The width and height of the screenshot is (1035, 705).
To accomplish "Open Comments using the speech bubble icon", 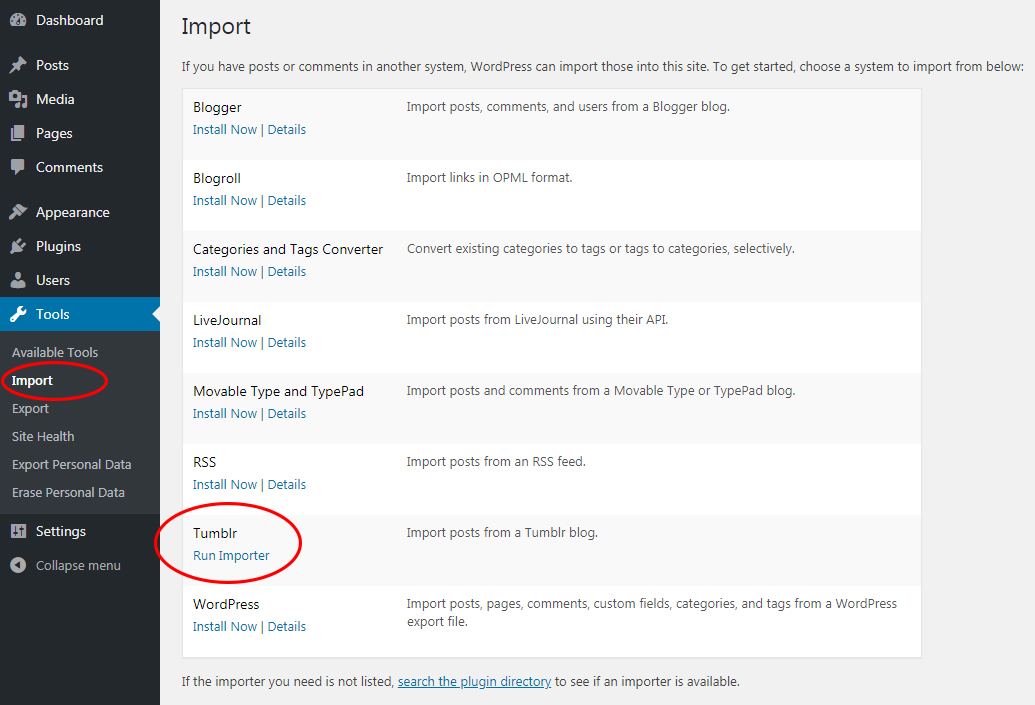I will coord(18,166).
